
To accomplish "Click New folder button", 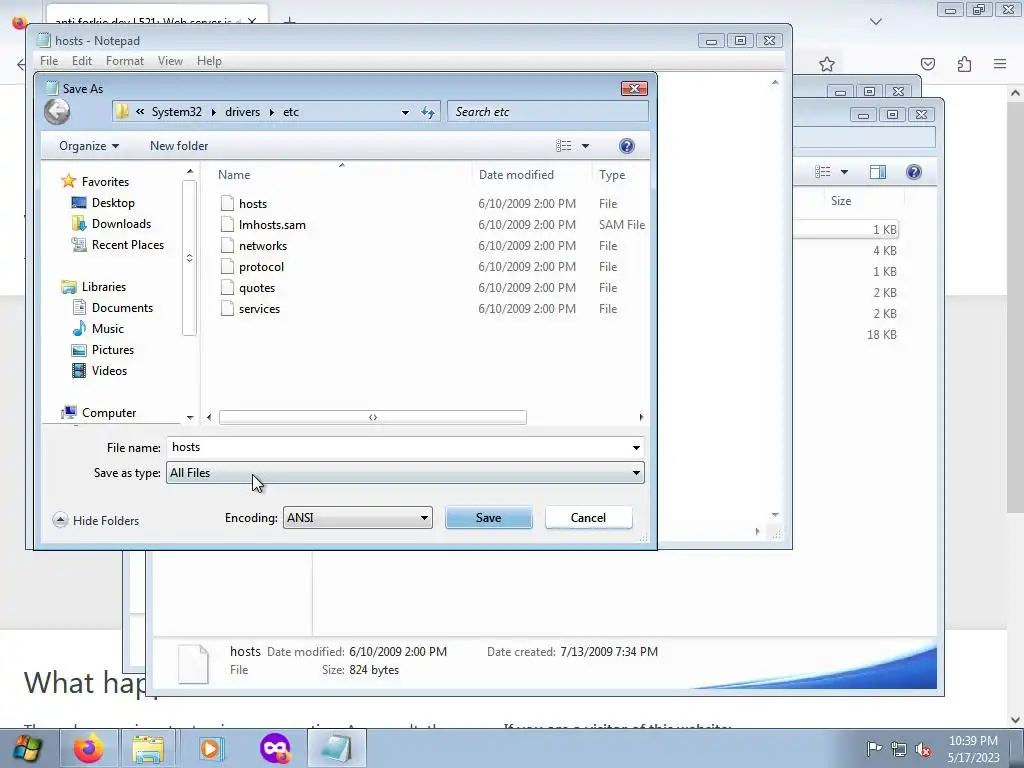I will [x=179, y=146].
